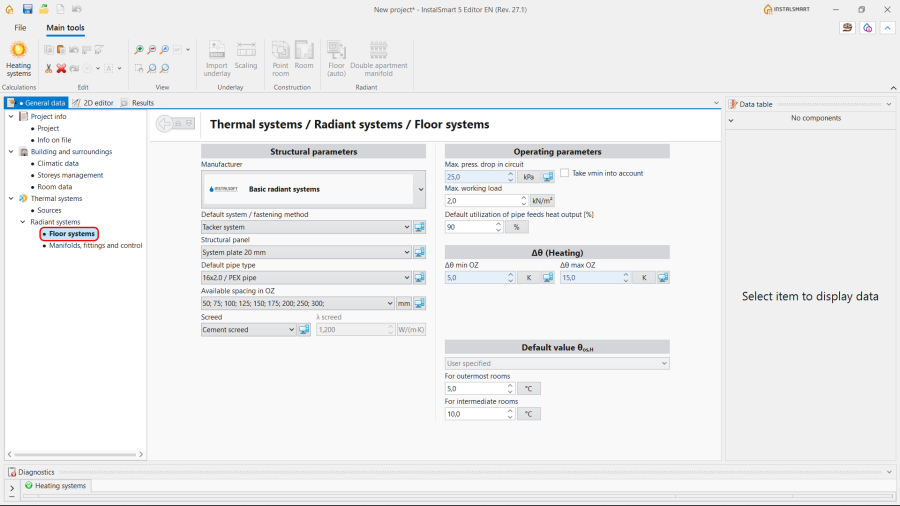The image size is (900, 506).
Task: Switch to Main tools ribbon tab
Action: tap(65, 28)
